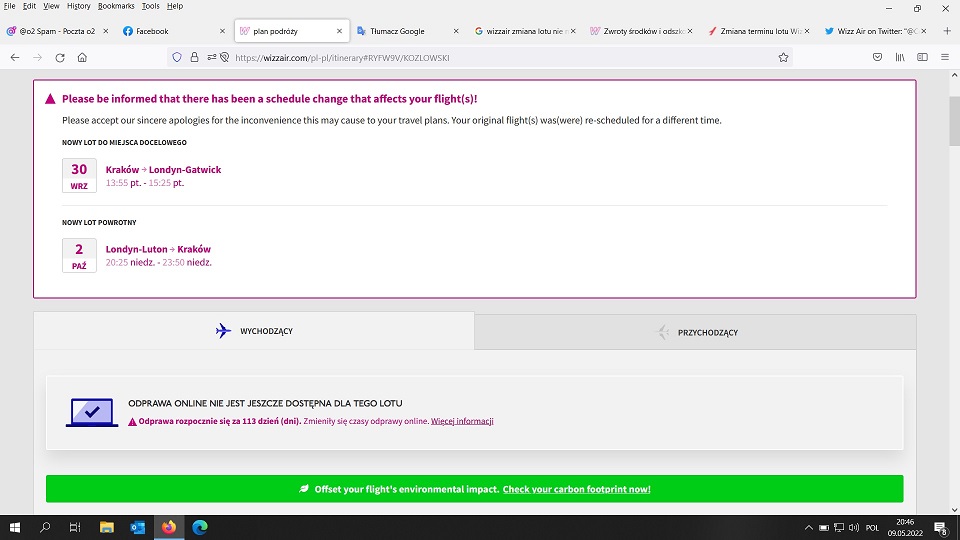Close the plan podróży tab
The image size is (960, 540).
click(x=339, y=31)
